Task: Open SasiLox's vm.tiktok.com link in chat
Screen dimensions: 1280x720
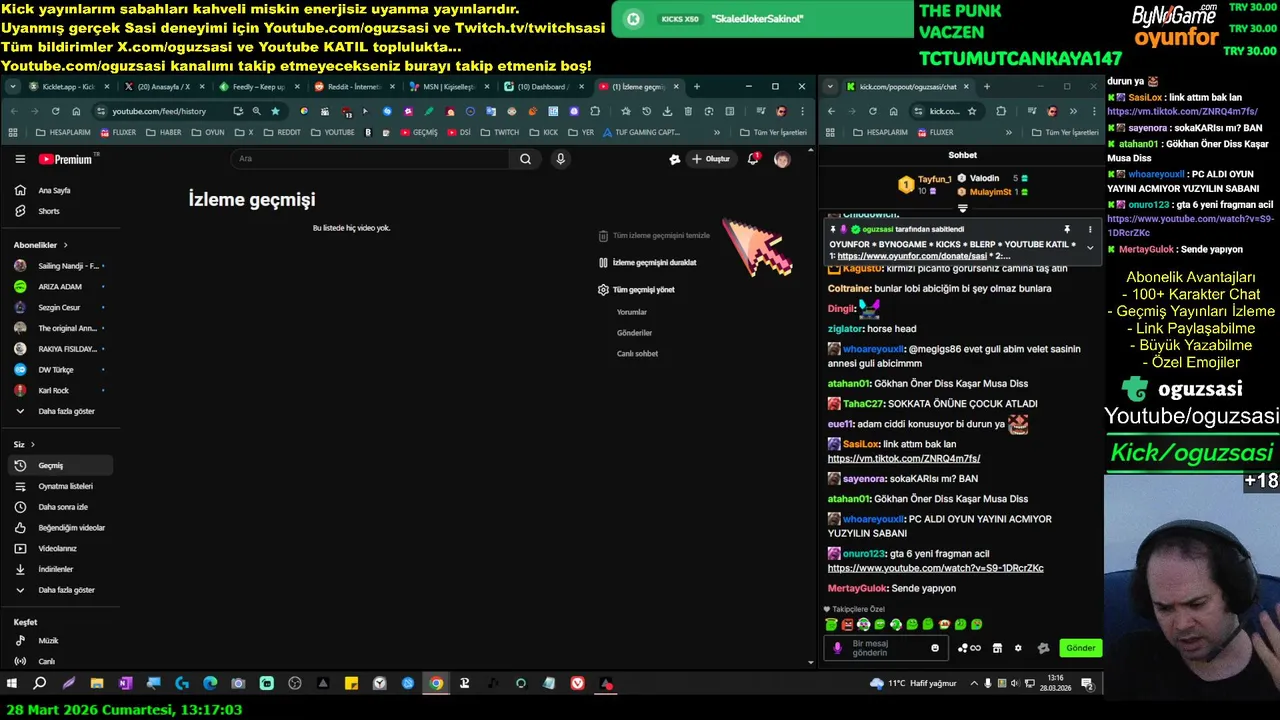Action: [904, 459]
